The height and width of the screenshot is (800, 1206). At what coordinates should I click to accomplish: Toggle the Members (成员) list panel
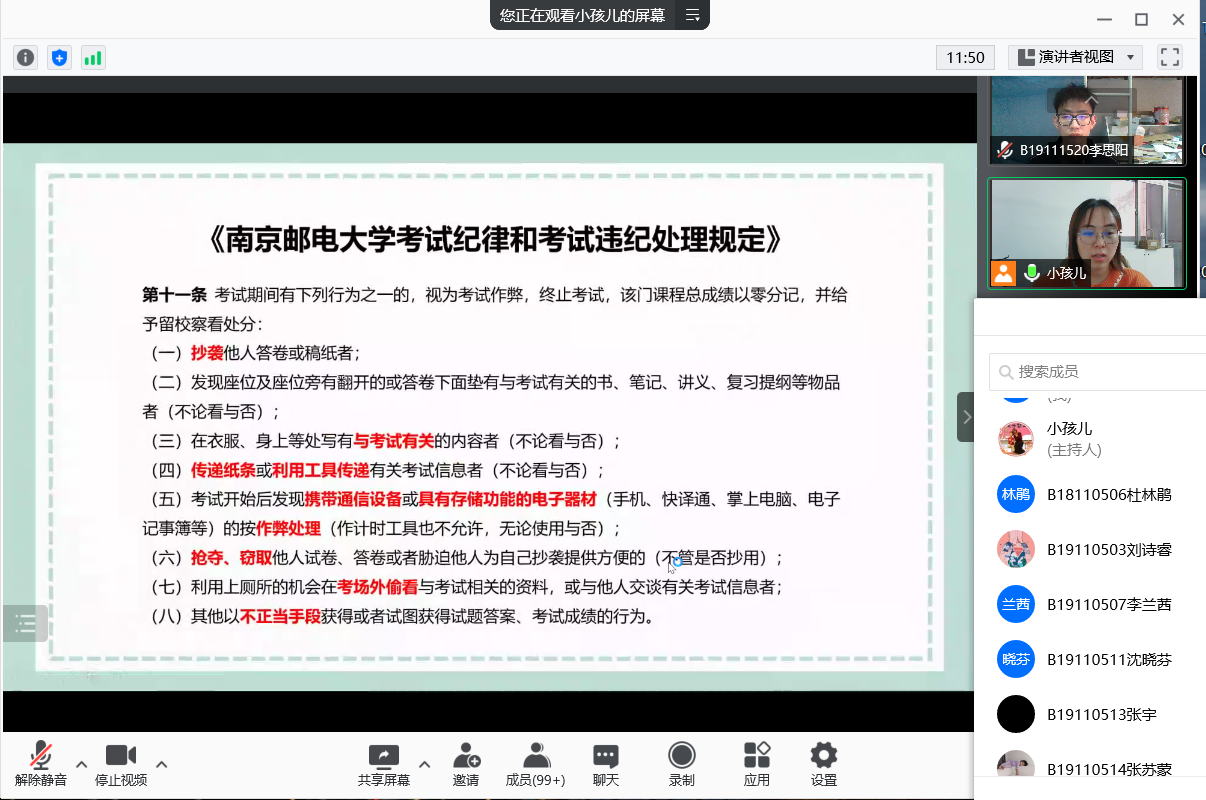[536, 765]
